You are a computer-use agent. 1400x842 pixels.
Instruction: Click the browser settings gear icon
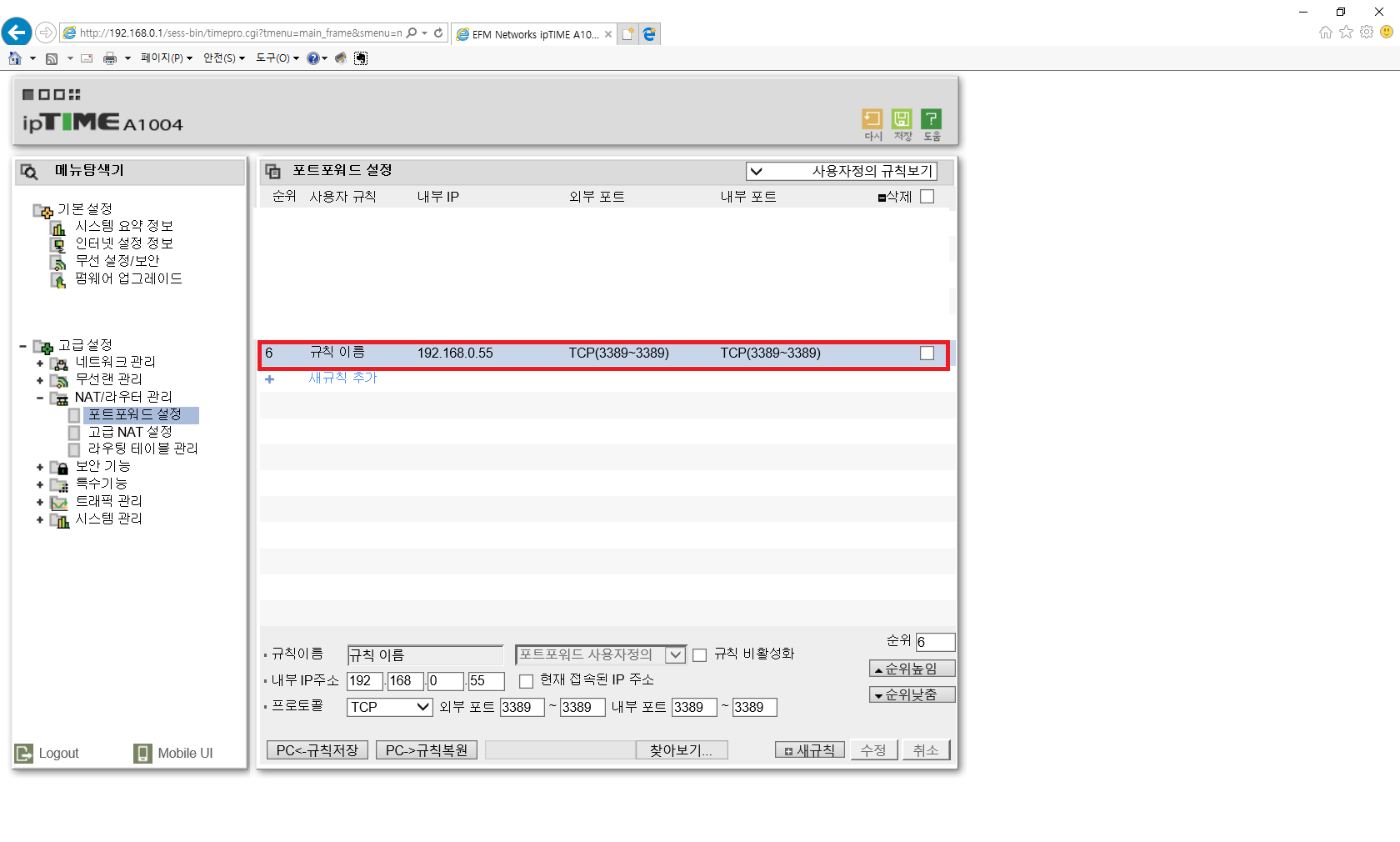[1367, 32]
